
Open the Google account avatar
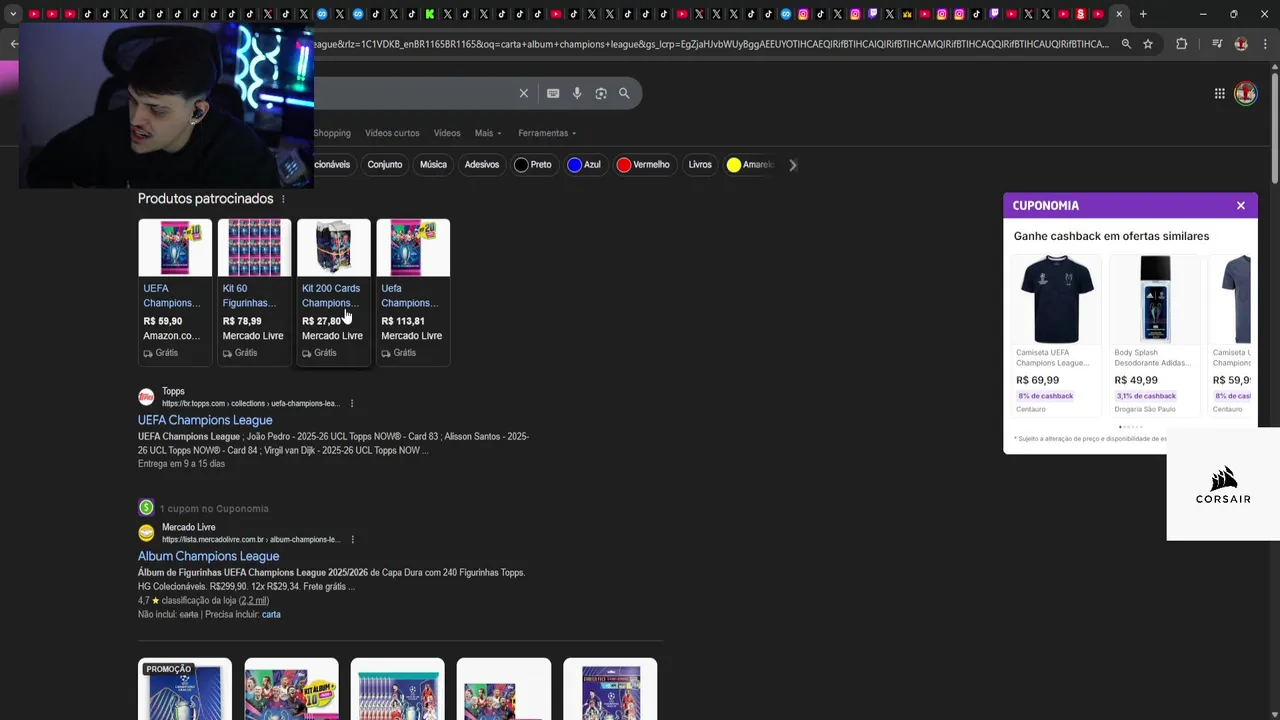(1245, 93)
